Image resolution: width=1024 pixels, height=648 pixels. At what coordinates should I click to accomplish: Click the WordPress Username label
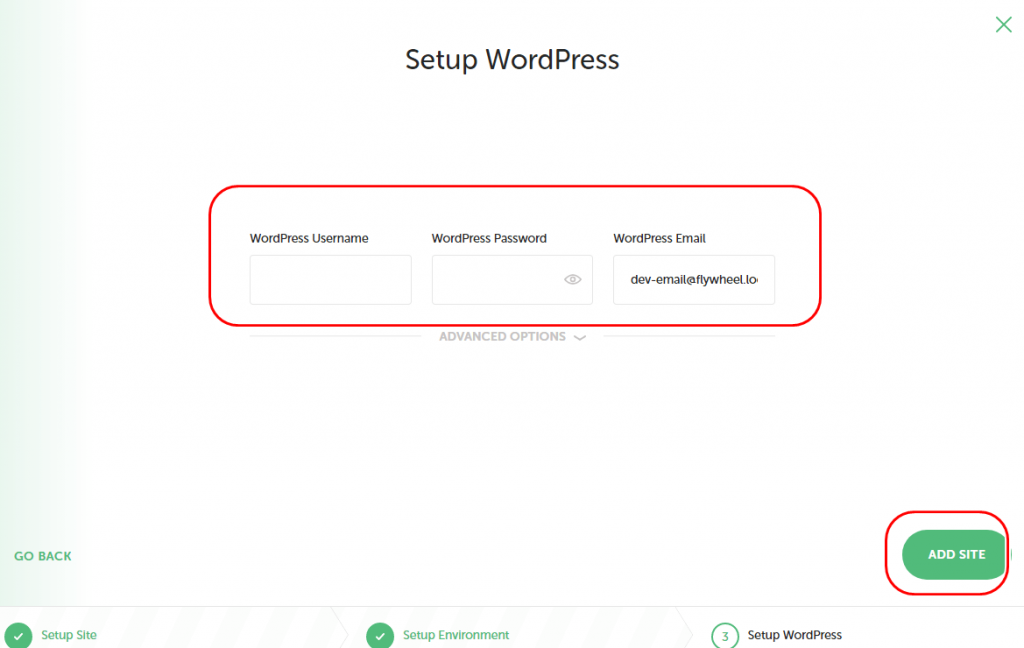309,238
